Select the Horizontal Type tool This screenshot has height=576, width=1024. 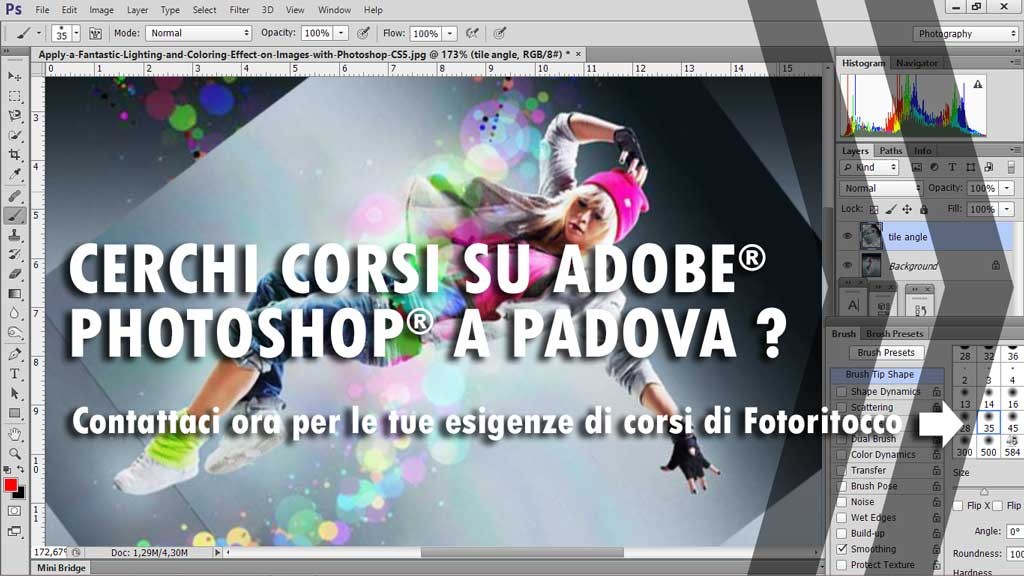pos(14,374)
